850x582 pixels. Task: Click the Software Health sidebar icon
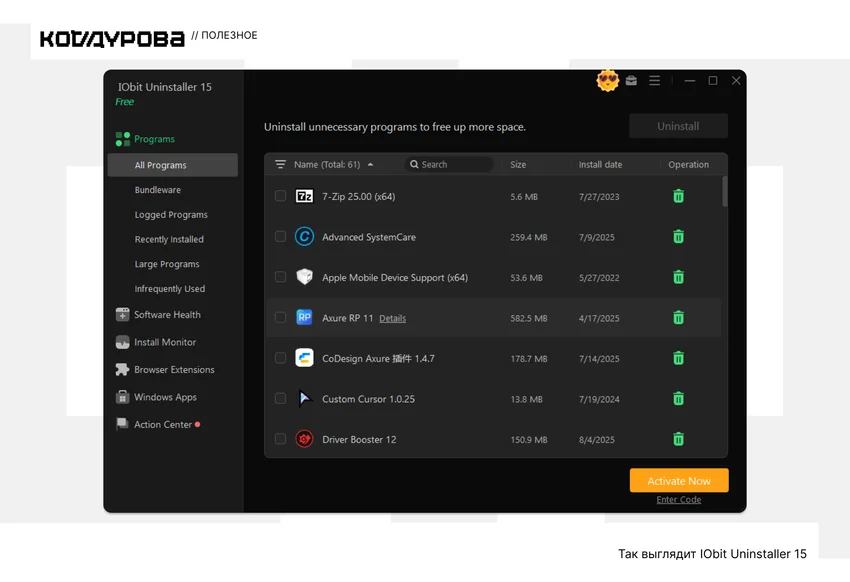[123, 314]
